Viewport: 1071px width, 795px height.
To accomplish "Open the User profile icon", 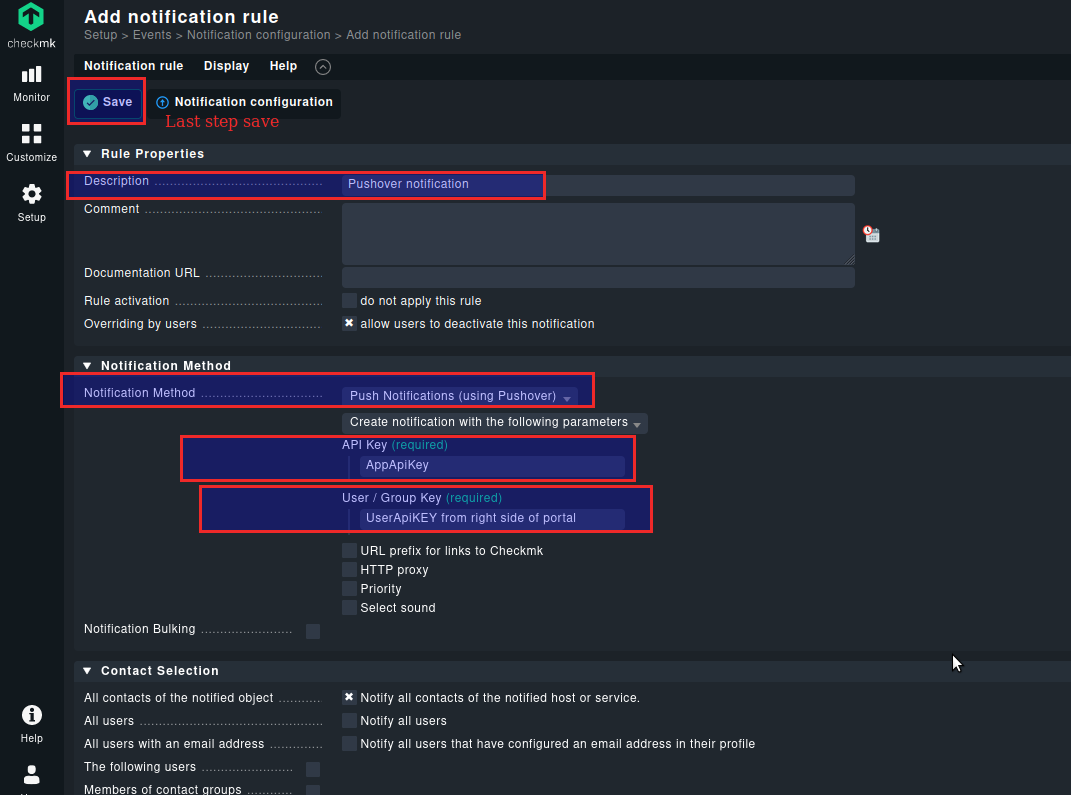I will pyautogui.click(x=31, y=776).
